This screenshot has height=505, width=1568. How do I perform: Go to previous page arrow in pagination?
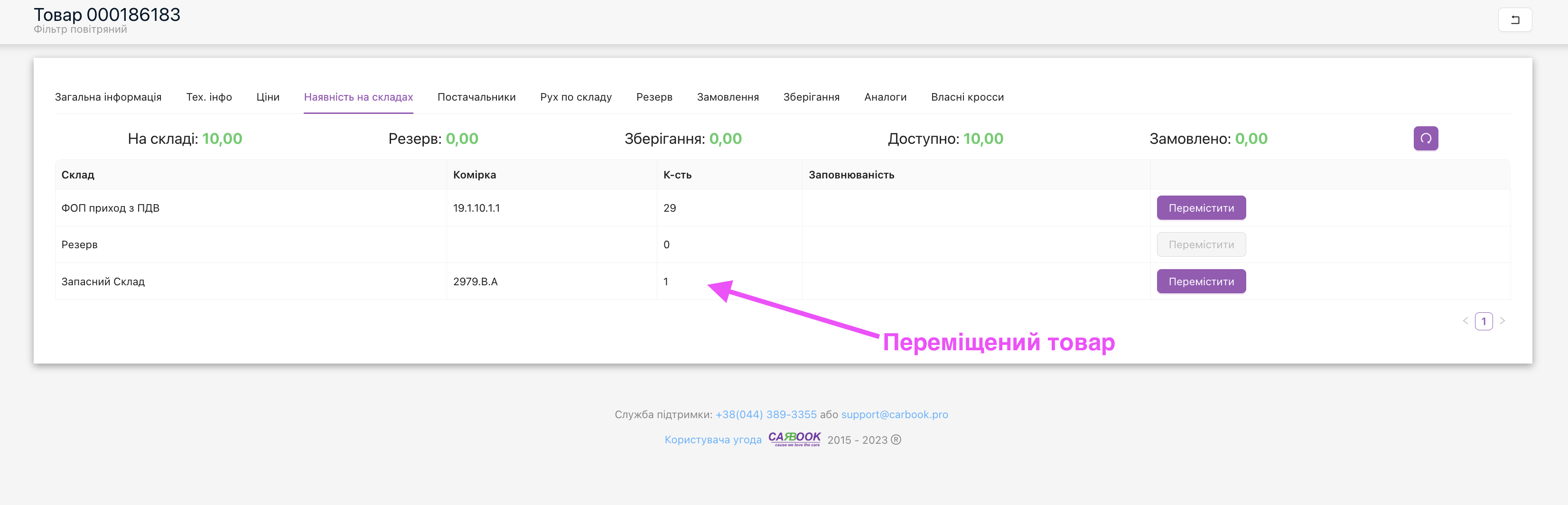pos(1465,321)
